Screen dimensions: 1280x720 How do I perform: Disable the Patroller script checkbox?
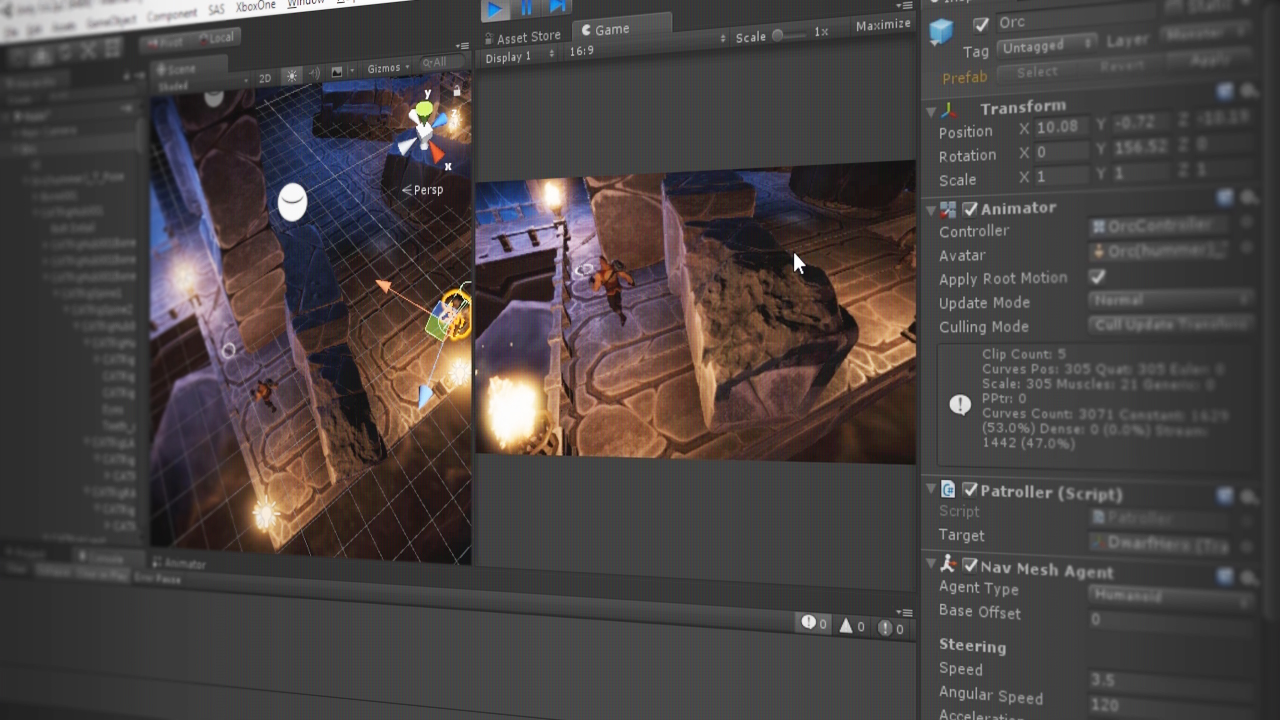tap(970, 490)
